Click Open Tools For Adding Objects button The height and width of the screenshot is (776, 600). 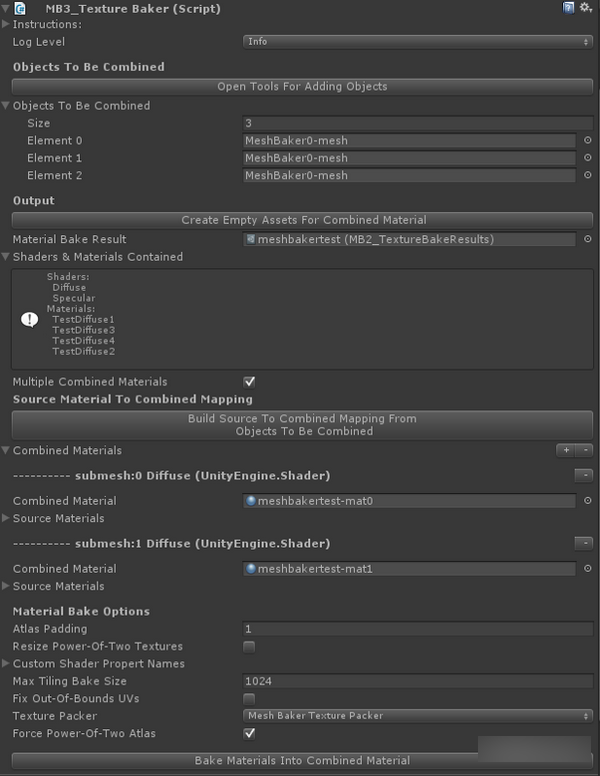tap(302, 86)
